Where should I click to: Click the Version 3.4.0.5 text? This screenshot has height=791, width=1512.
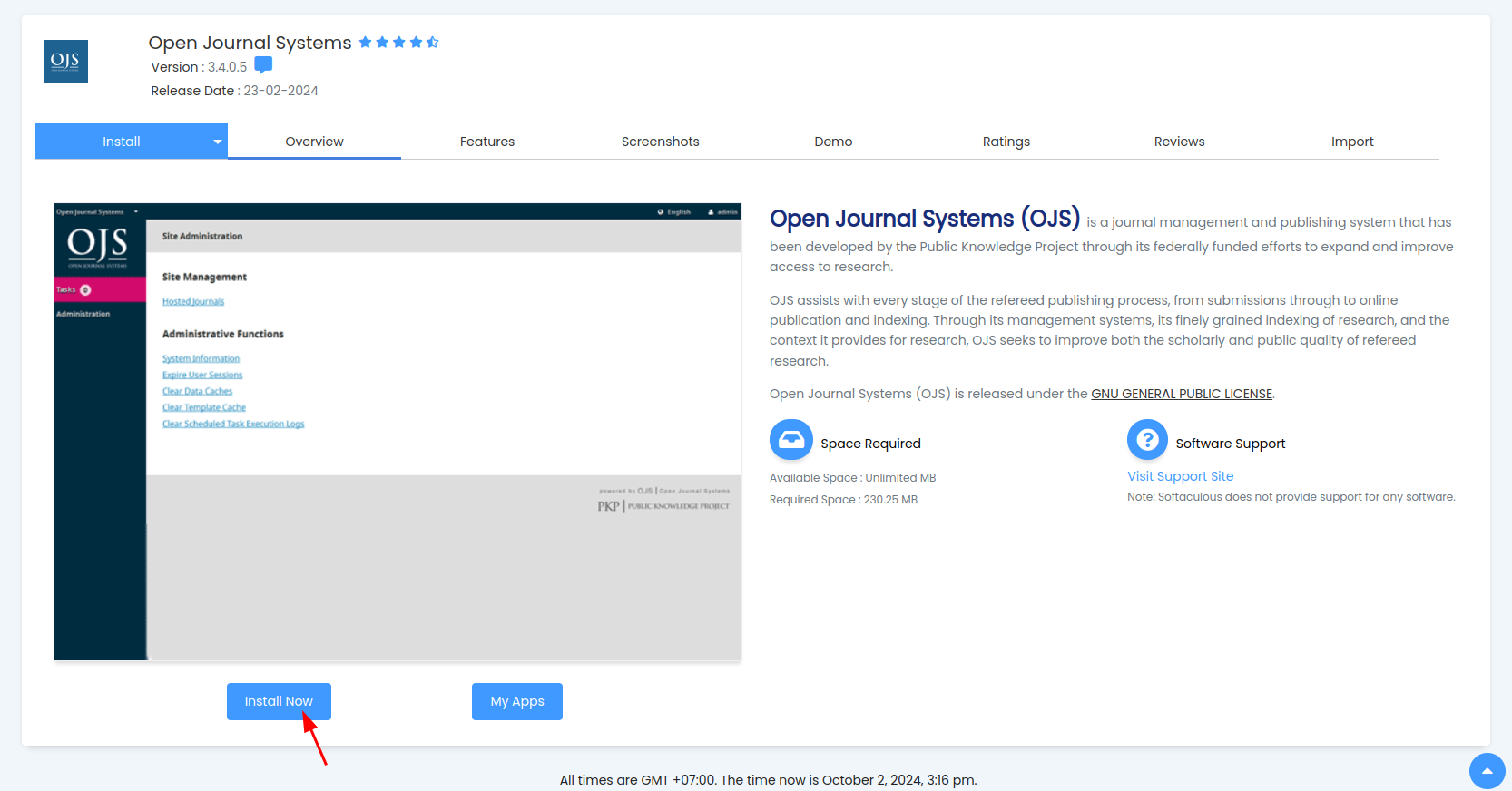[199, 67]
